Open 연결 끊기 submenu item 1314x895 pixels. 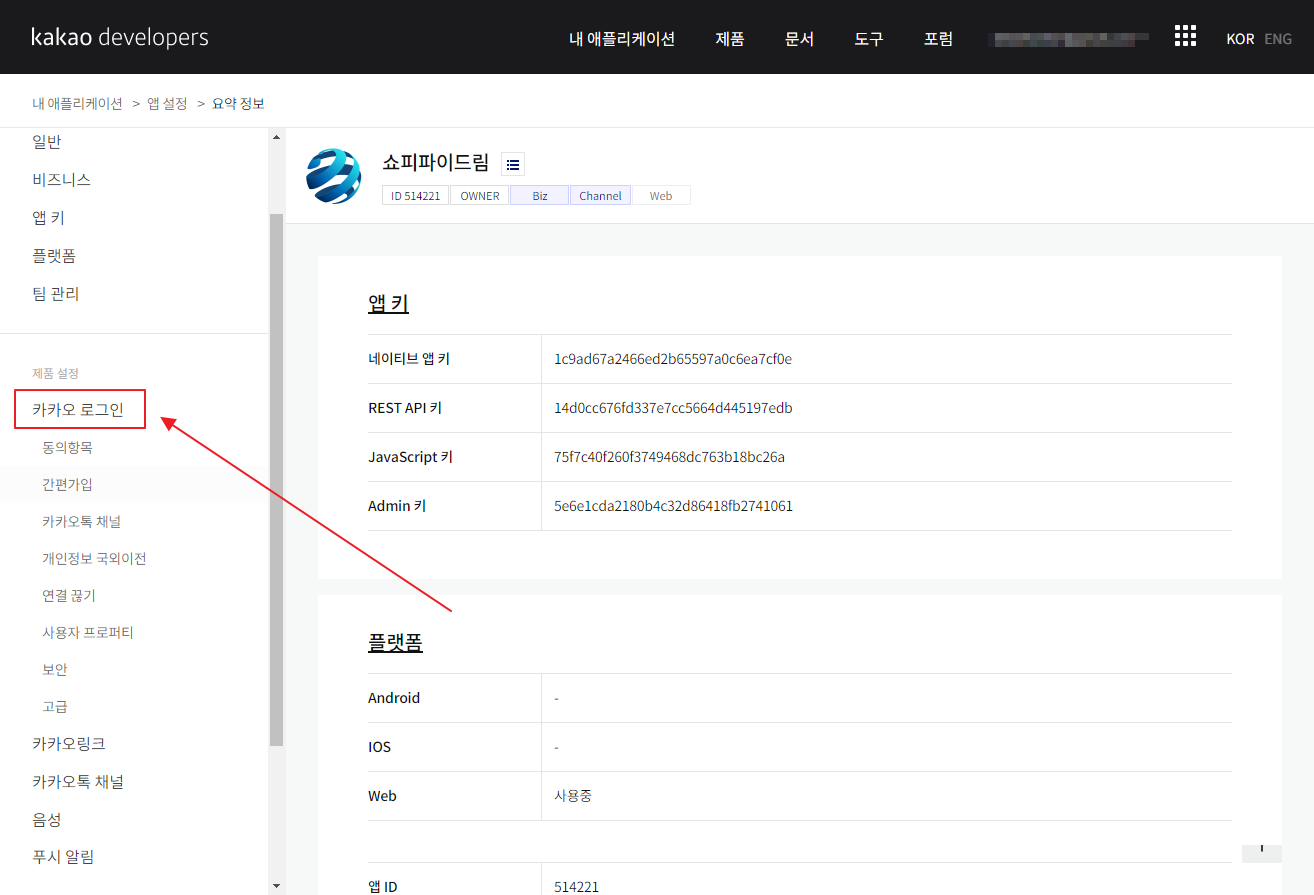69,595
